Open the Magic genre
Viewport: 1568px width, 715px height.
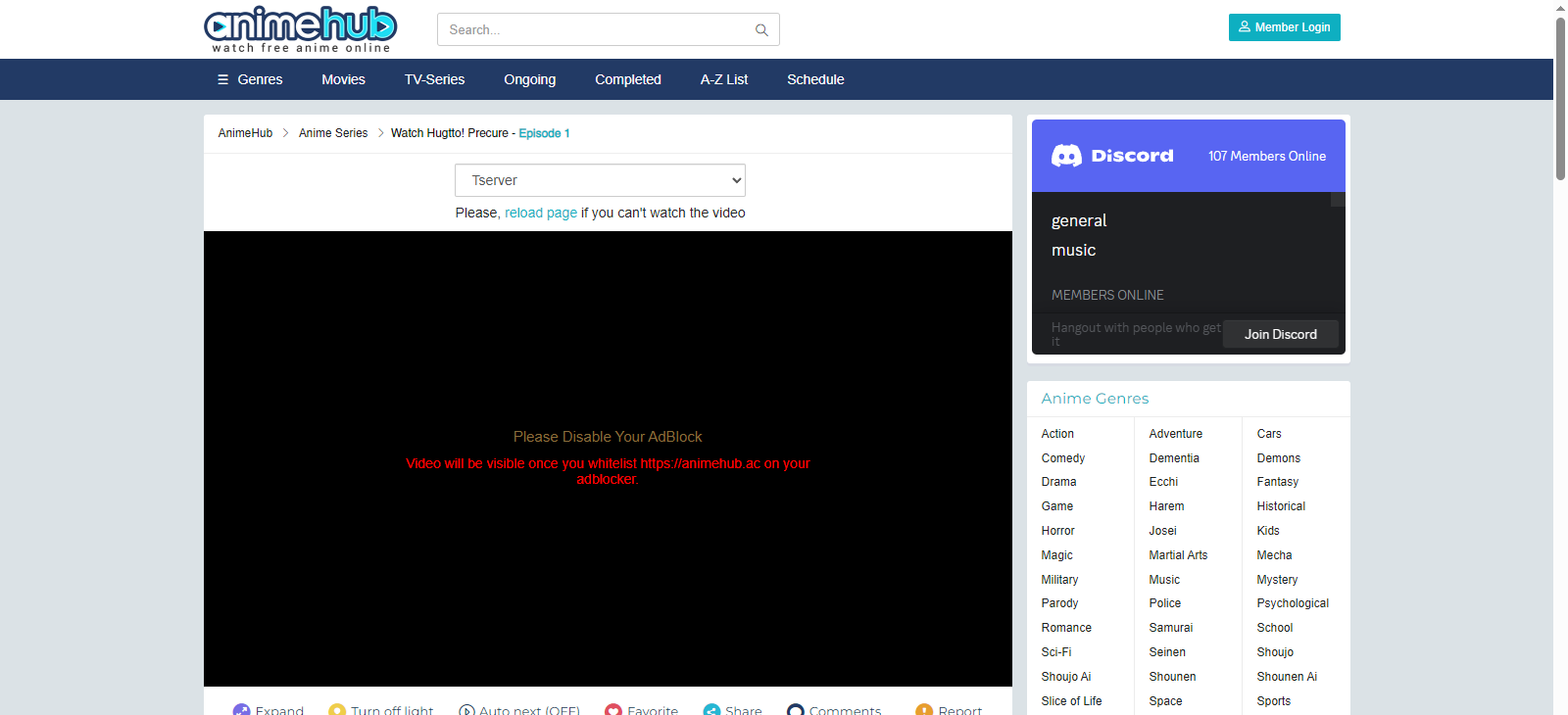pyautogui.click(x=1056, y=555)
